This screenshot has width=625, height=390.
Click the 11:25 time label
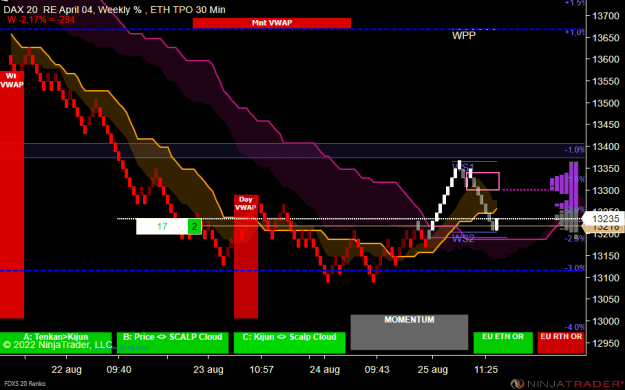tap(486, 370)
